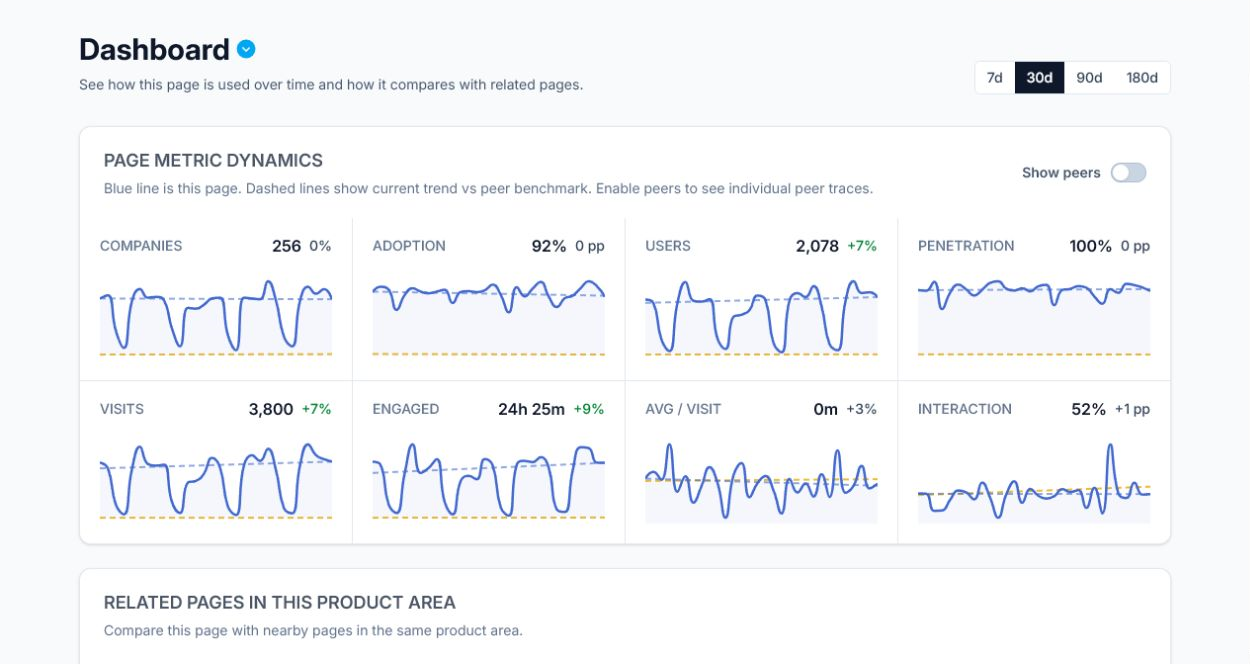The width and height of the screenshot is (1250, 664).
Task: Select the 7d time range
Action: [995, 78]
